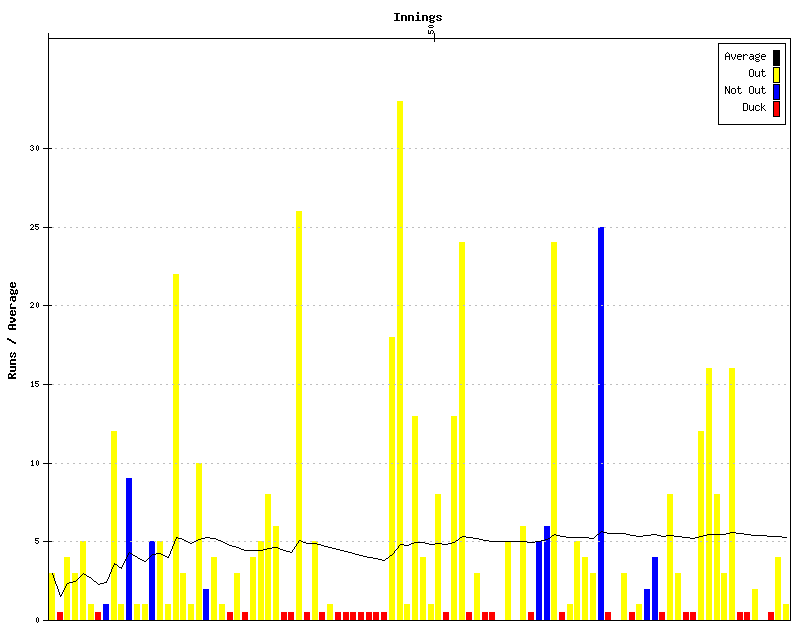The width and height of the screenshot is (800, 640).
Task: Select the 'Out' legend label
Action: tap(757, 73)
